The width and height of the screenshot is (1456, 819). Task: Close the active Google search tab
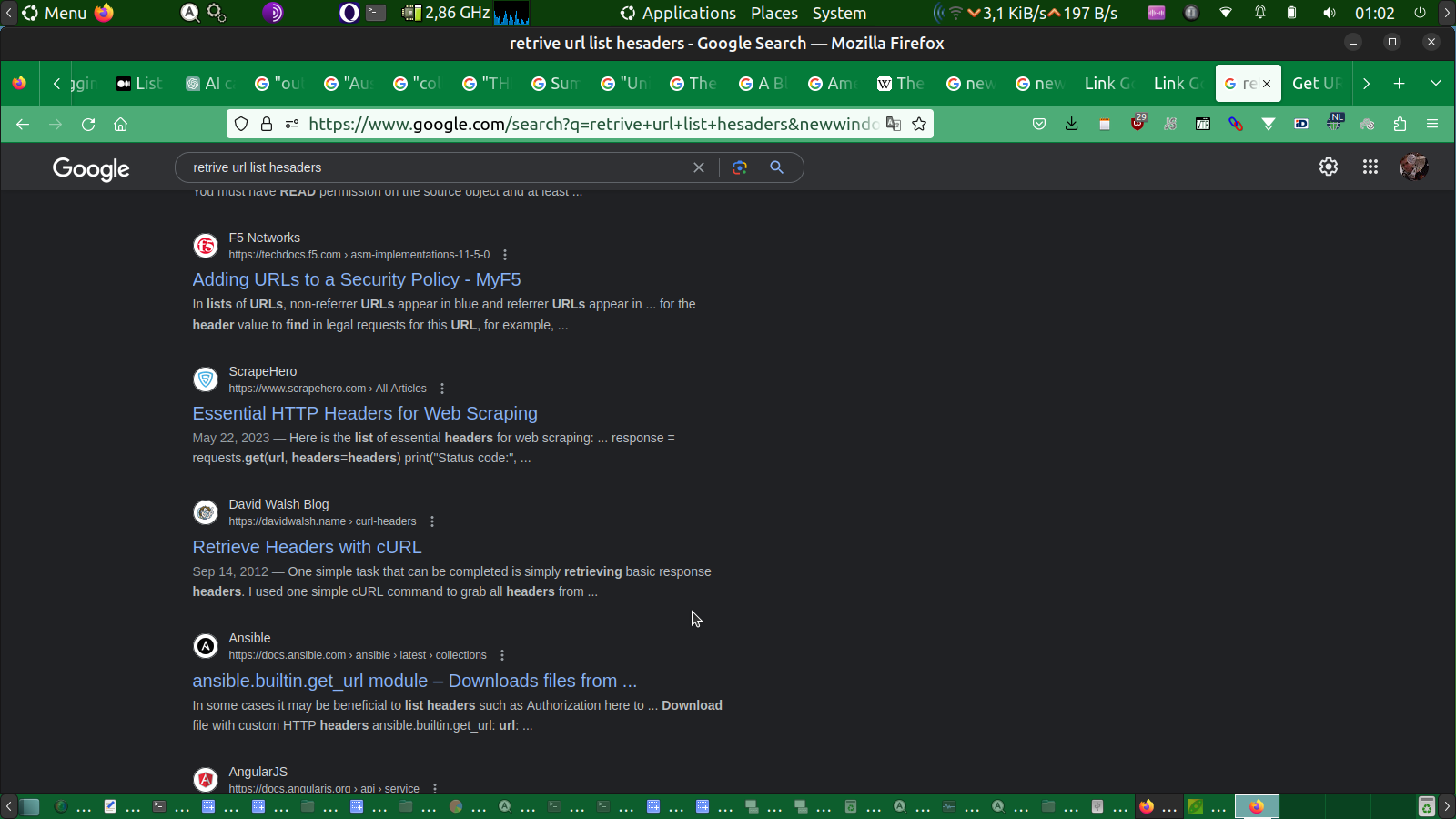point(1267,84)
